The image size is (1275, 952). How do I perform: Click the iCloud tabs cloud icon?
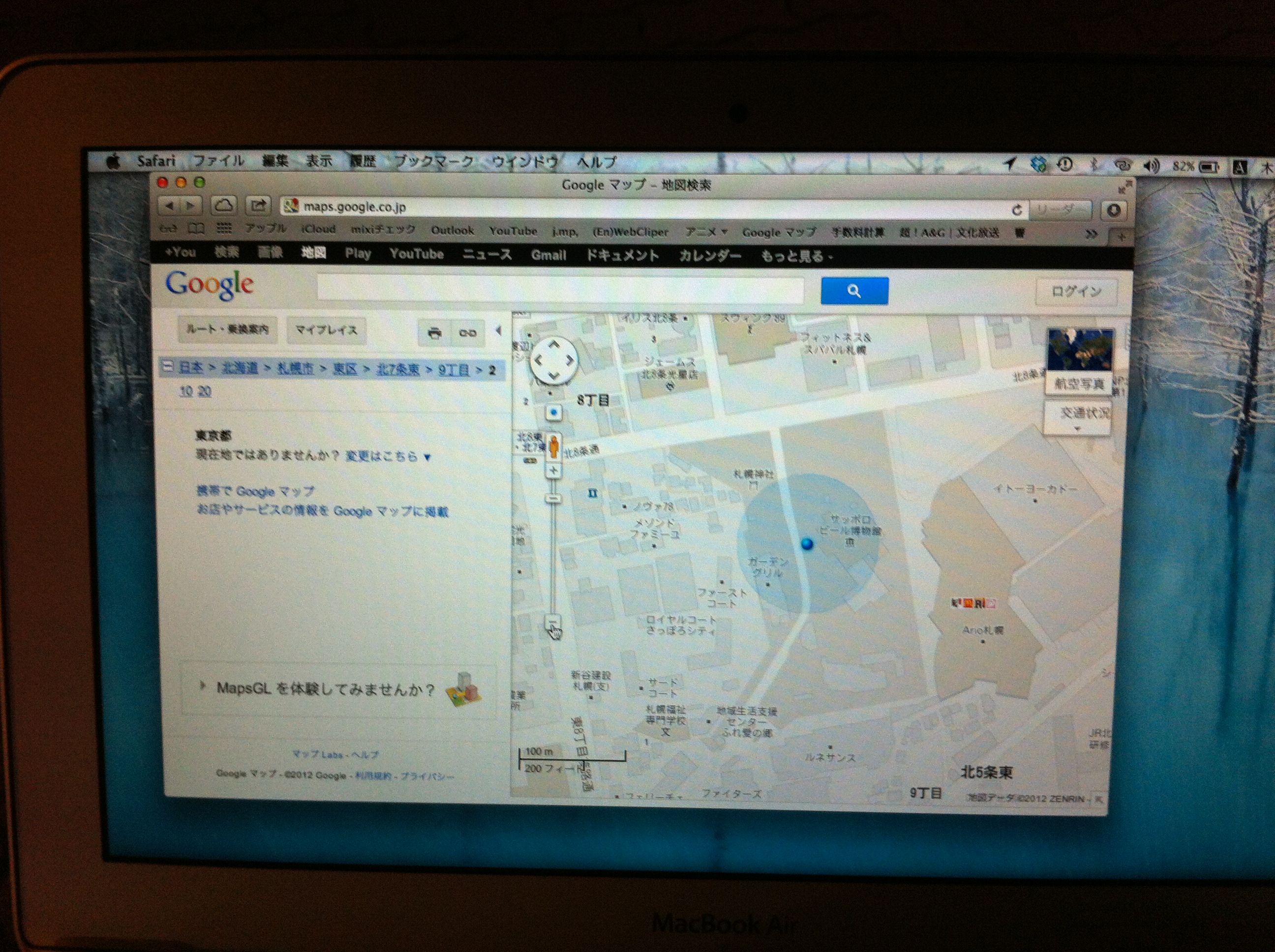point(224,205)
